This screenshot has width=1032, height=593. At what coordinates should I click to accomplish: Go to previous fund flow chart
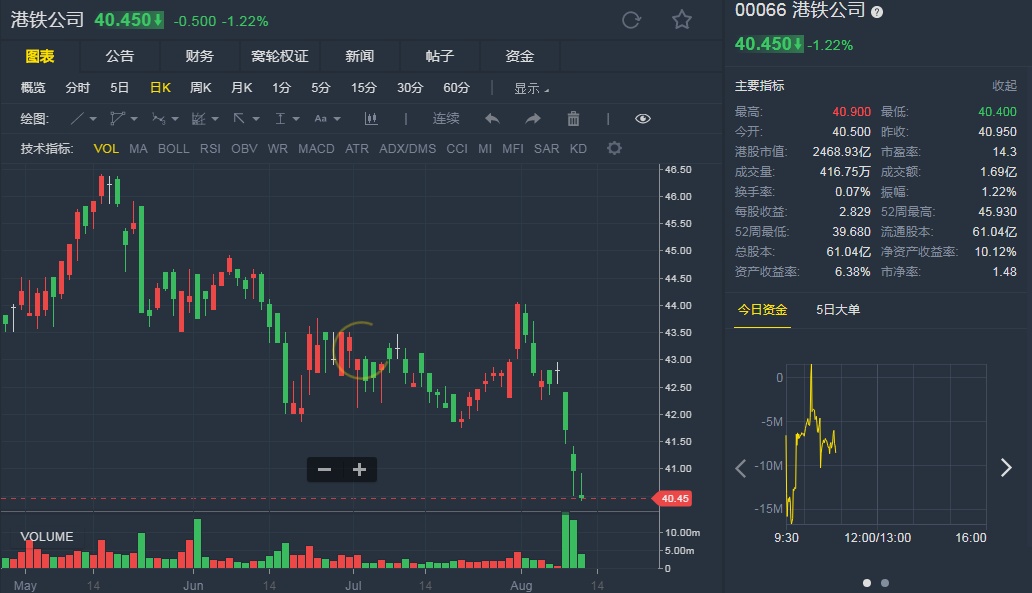tap(740, 468)
